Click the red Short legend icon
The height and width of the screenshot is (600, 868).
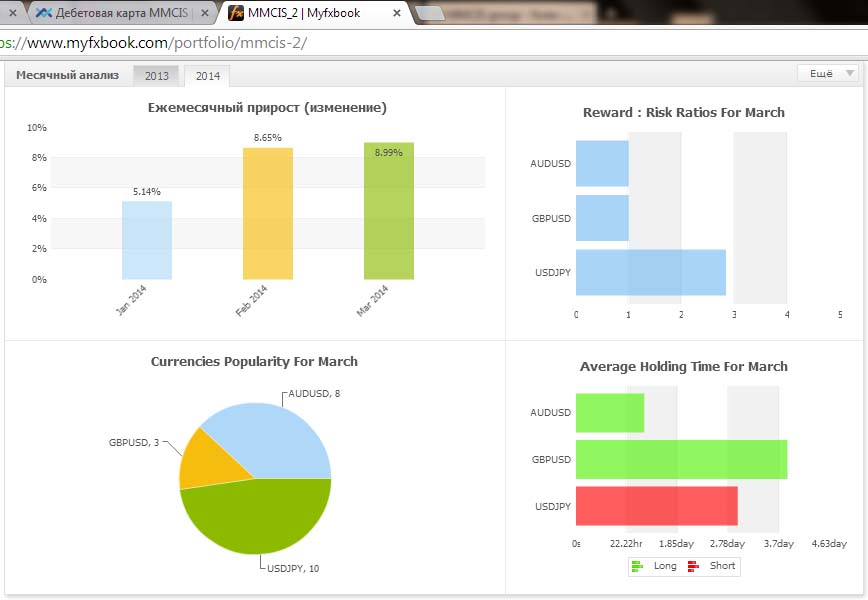(693, 566)
